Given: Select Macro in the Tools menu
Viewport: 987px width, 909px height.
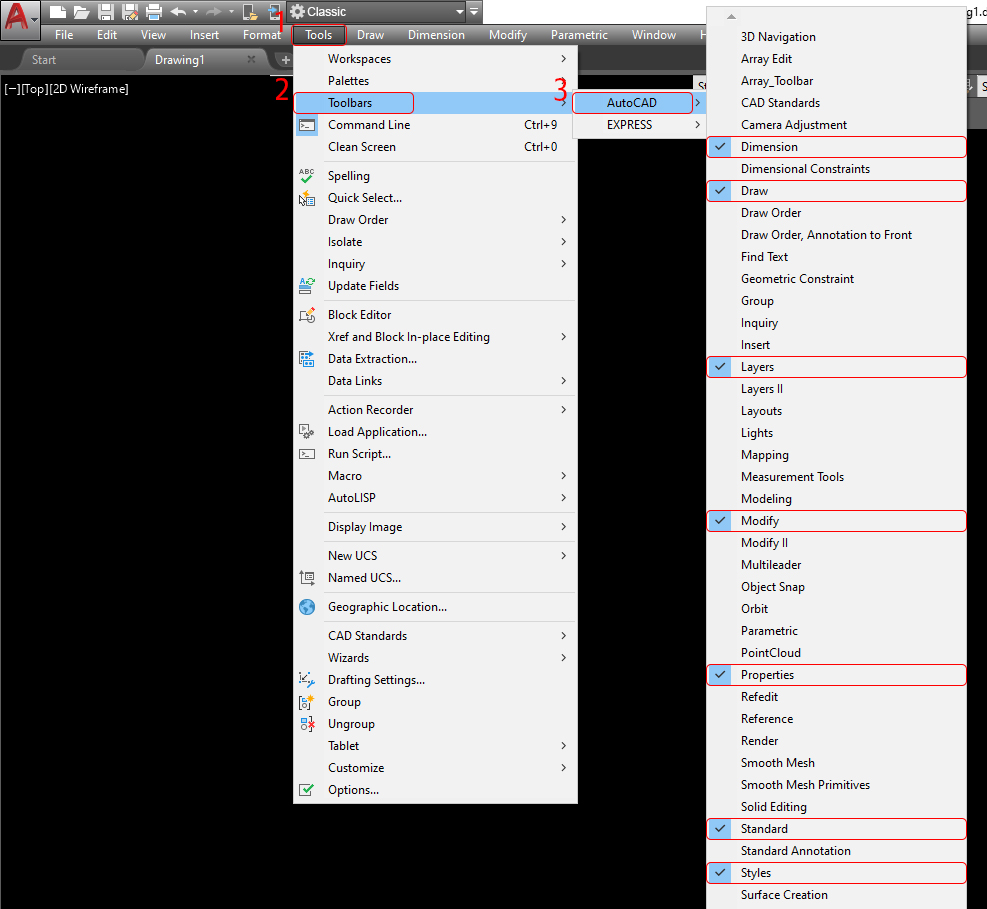Looking at the screenshot, I should coord(435,476).
